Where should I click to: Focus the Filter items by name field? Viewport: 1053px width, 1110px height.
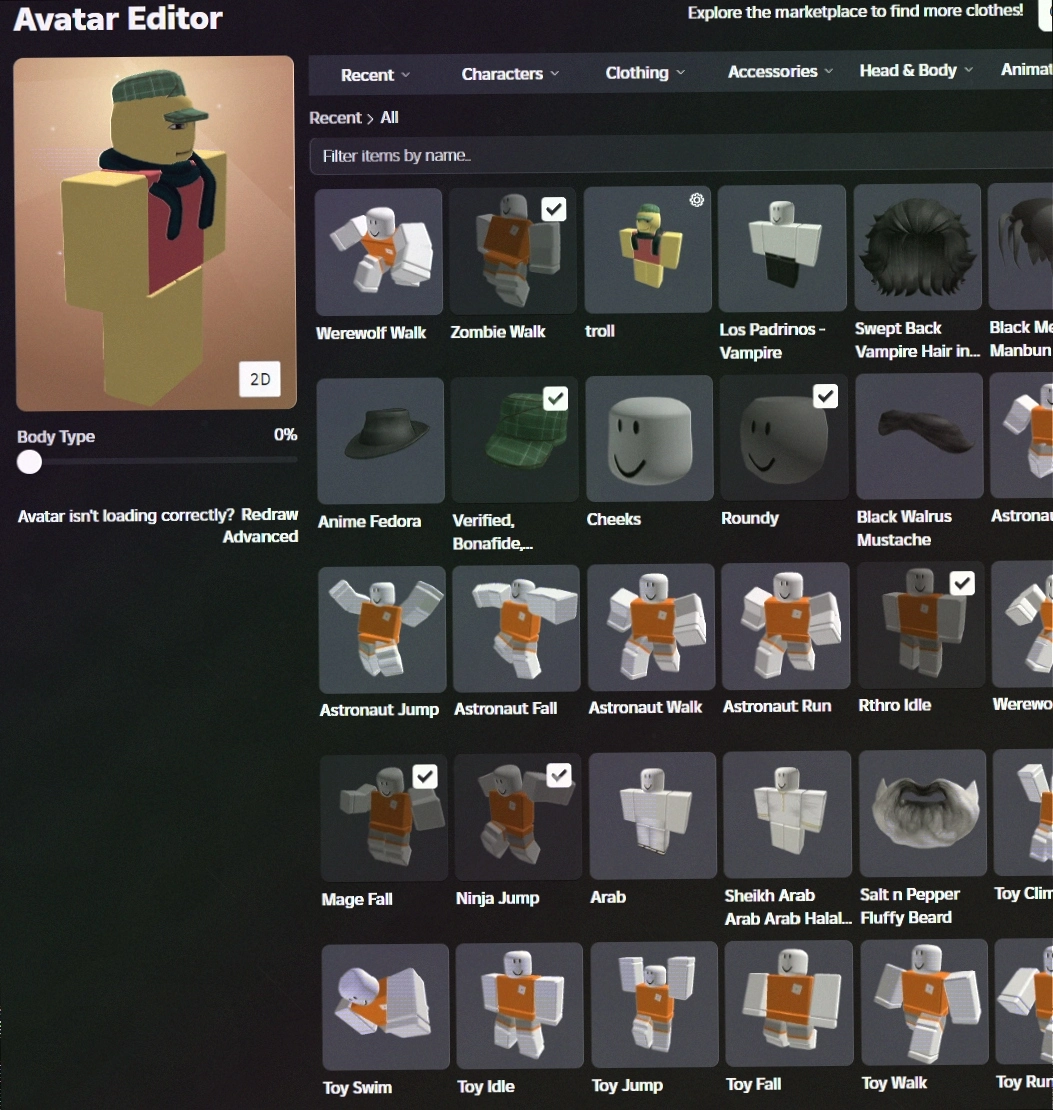coord(681,155)
